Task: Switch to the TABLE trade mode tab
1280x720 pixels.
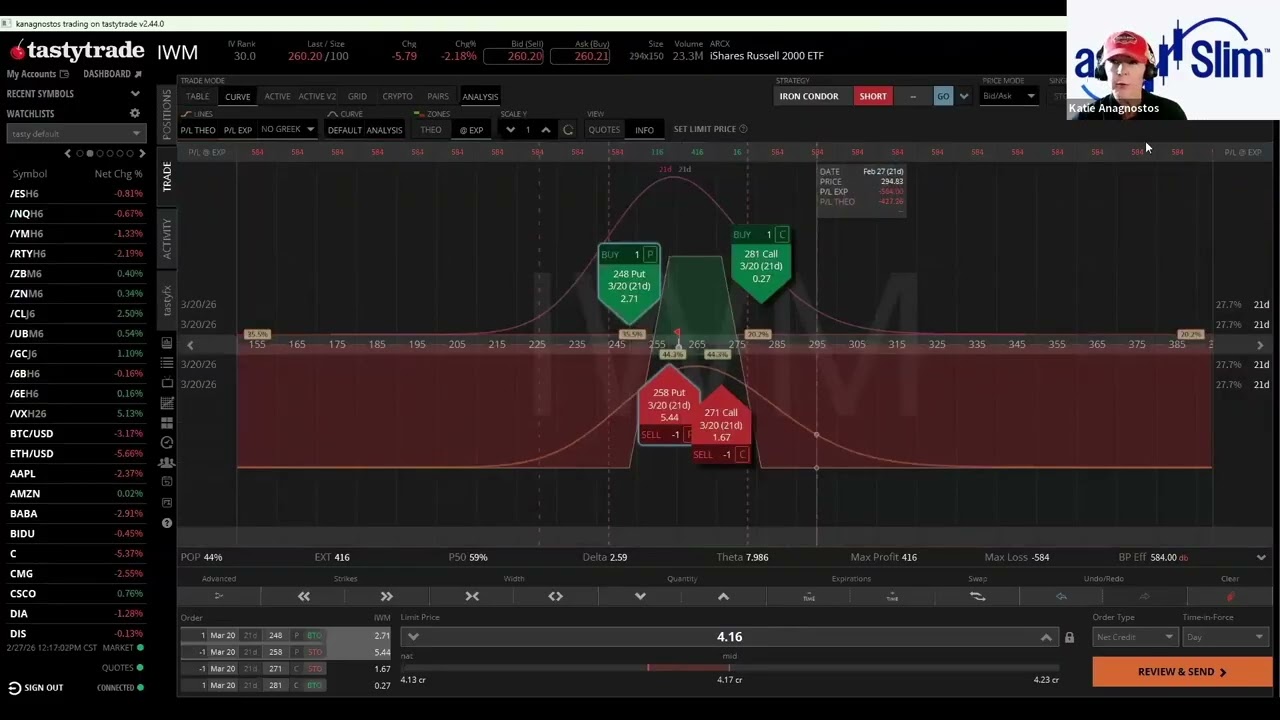Action: pos(197,96)
